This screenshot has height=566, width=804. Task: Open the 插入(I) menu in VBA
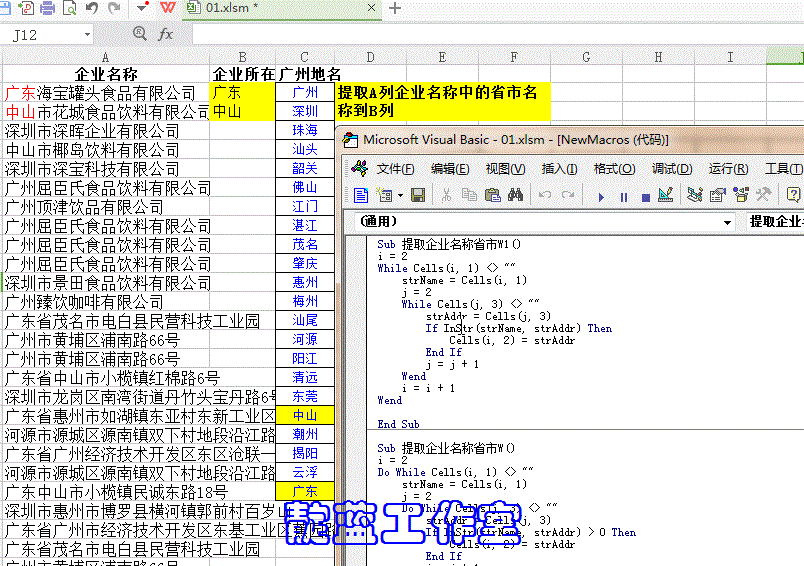(559, 169)
